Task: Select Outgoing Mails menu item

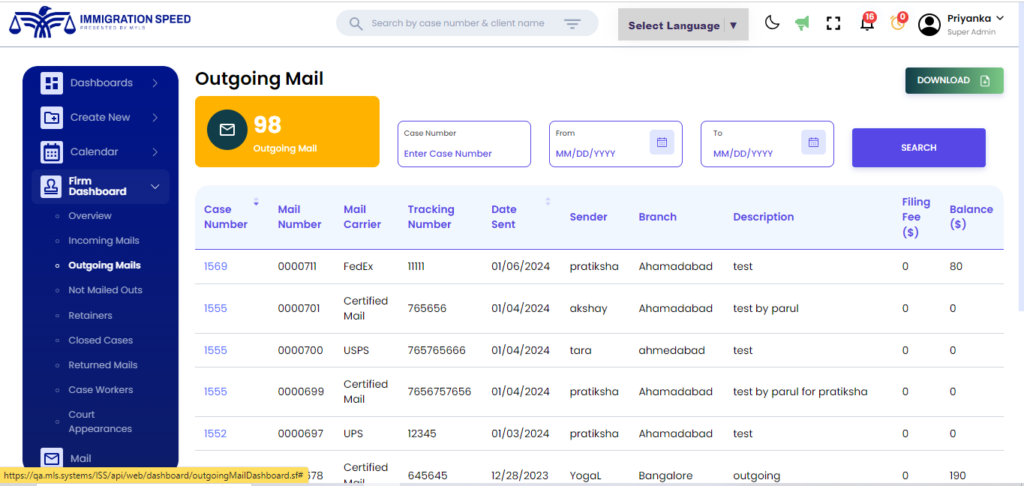Action: click(104, 266)
